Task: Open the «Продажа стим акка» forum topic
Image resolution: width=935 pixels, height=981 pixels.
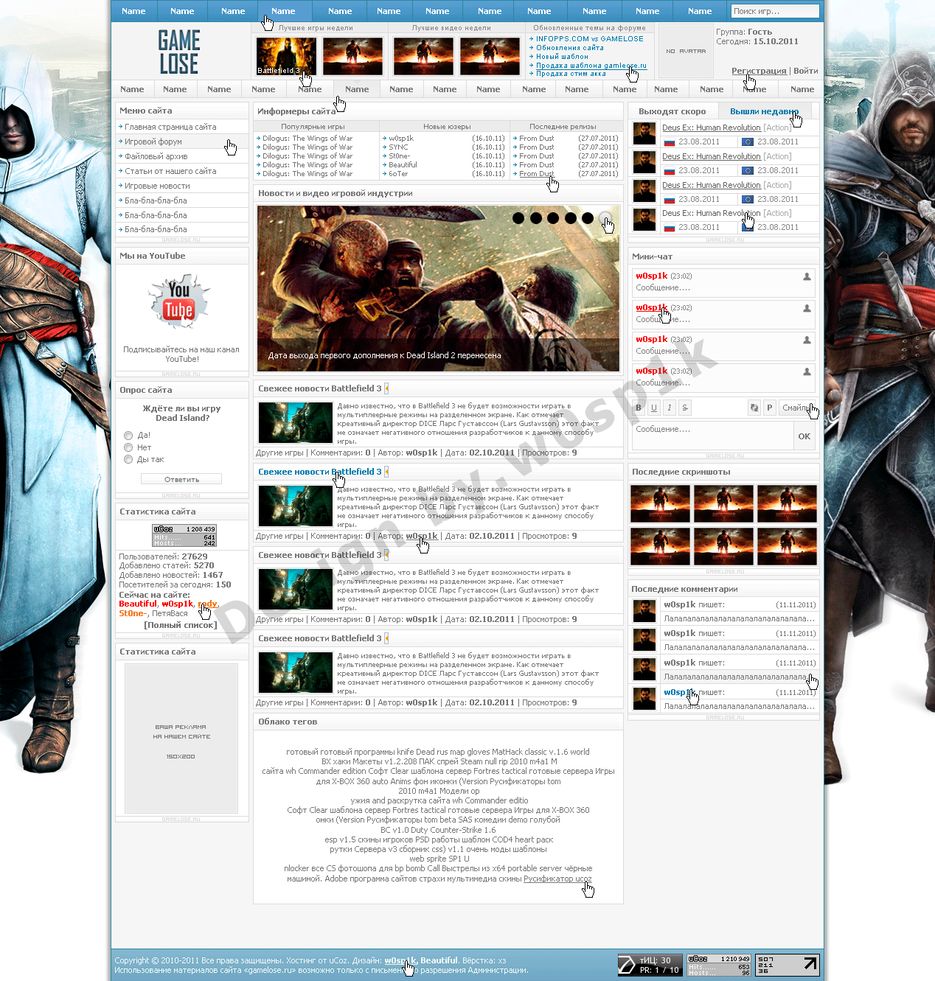Action: coord(571,74)
